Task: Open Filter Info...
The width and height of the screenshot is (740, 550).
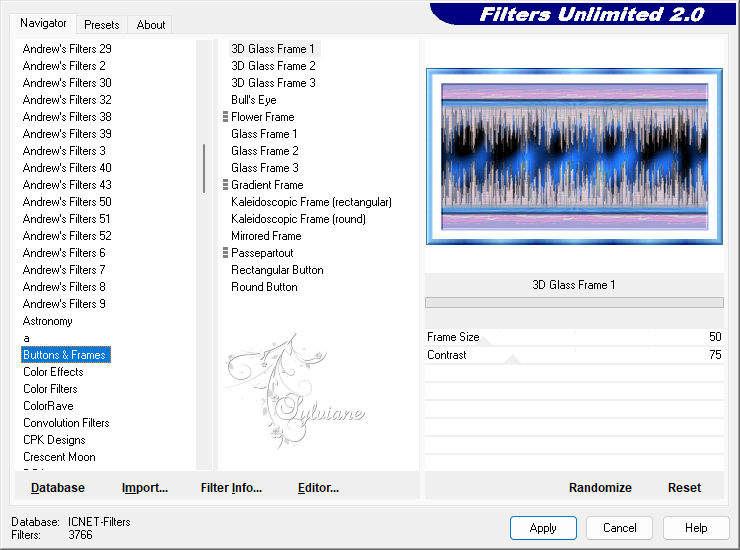Action: pos(231,488)
